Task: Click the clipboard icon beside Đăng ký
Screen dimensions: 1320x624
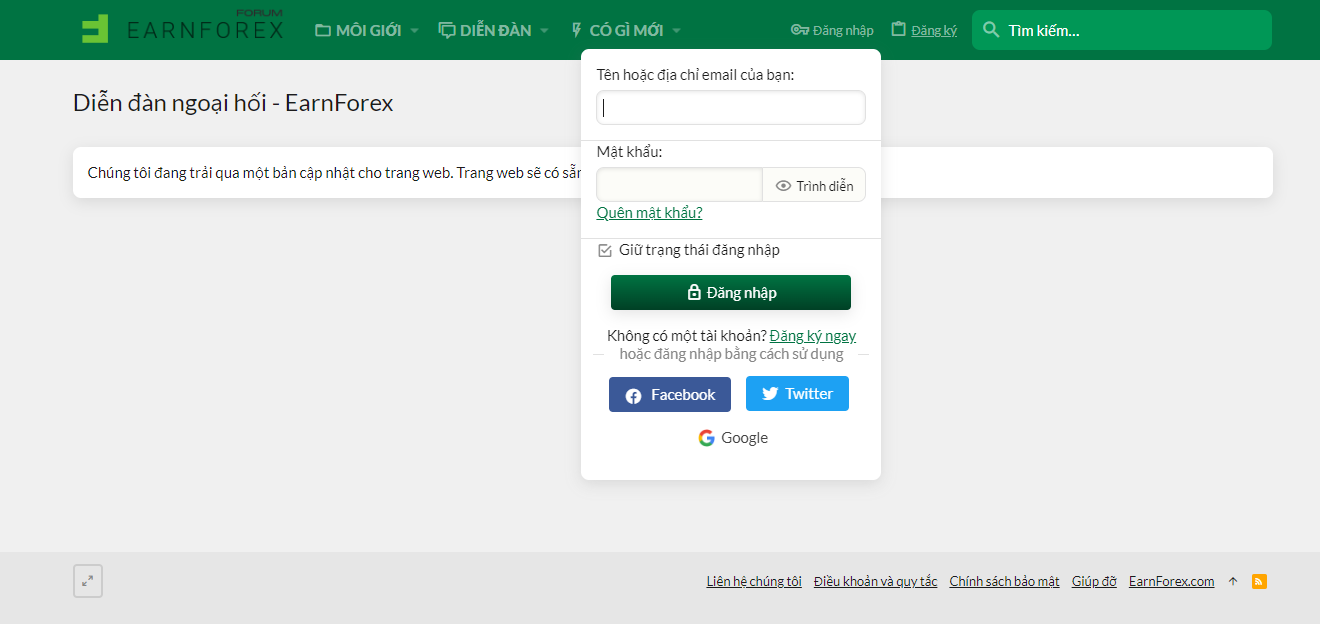Action: (x=898, y=30)
